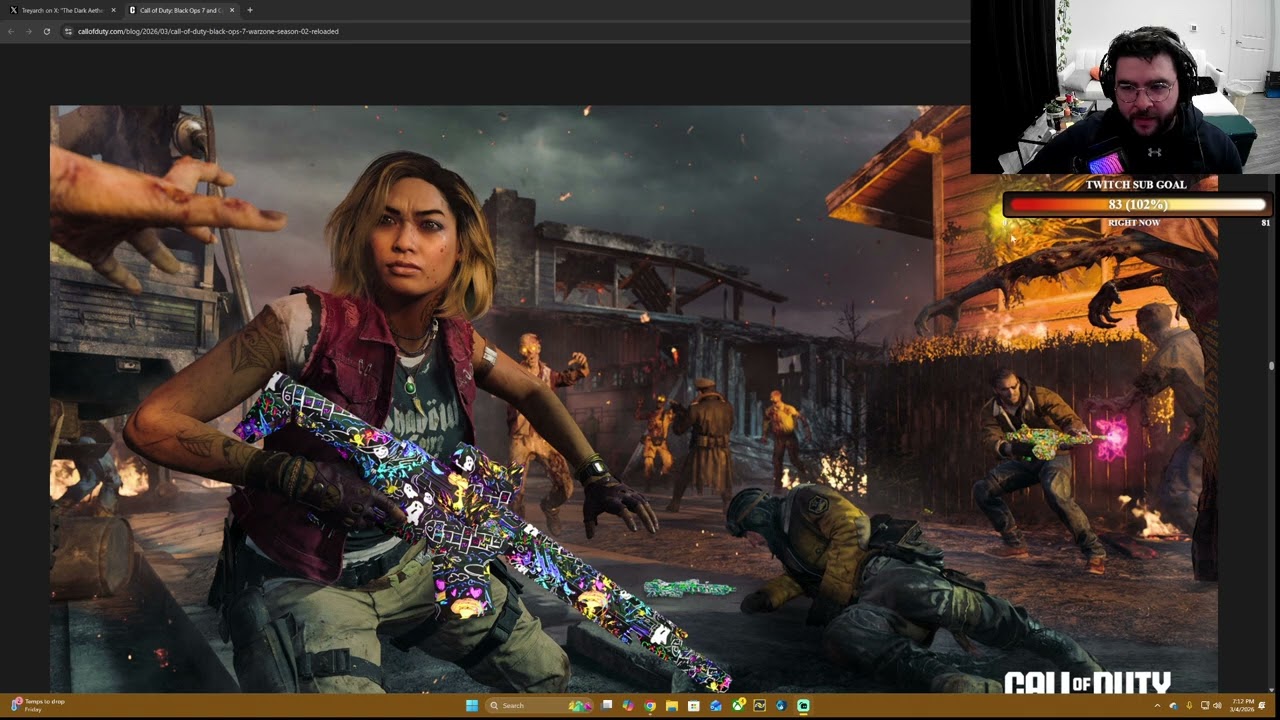Open the Mail app from the taskbar

coord(716,705)
